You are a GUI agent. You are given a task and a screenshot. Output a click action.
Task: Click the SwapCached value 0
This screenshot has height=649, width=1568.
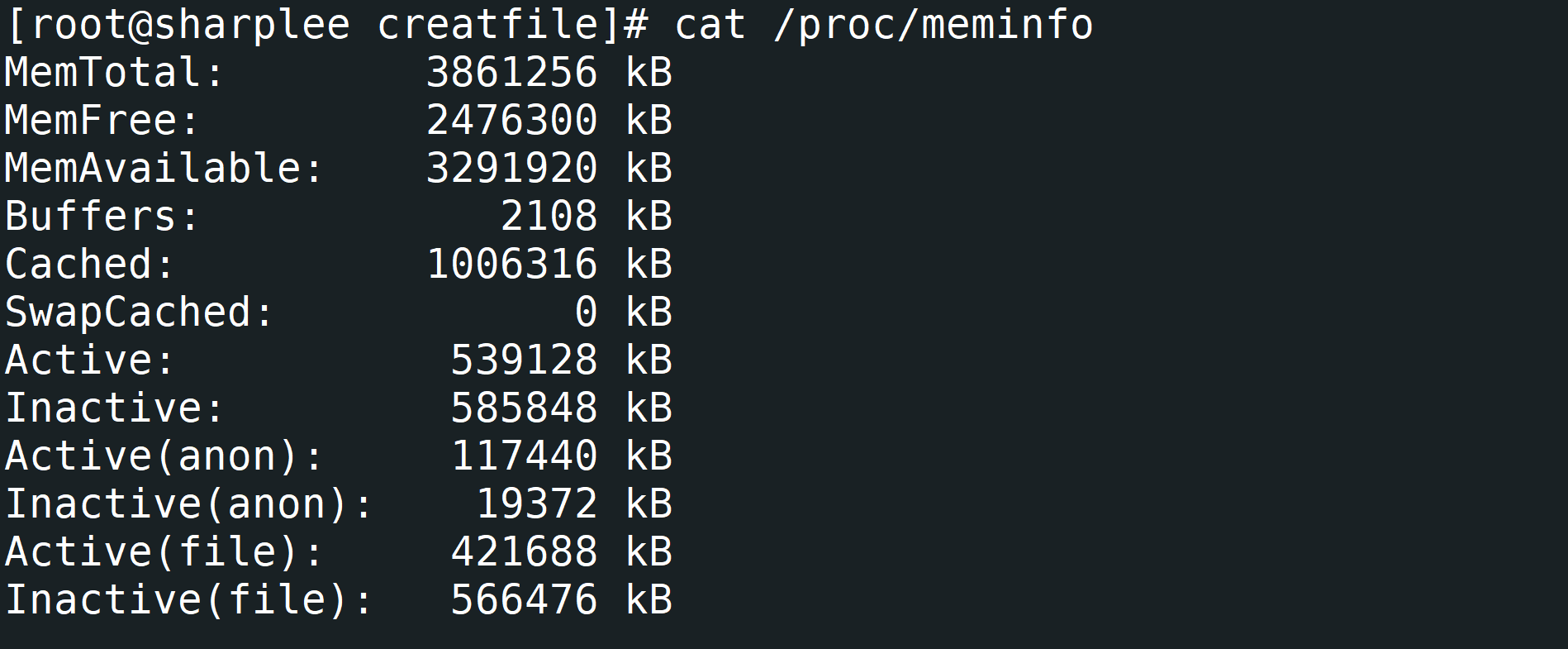pos(586,313)
